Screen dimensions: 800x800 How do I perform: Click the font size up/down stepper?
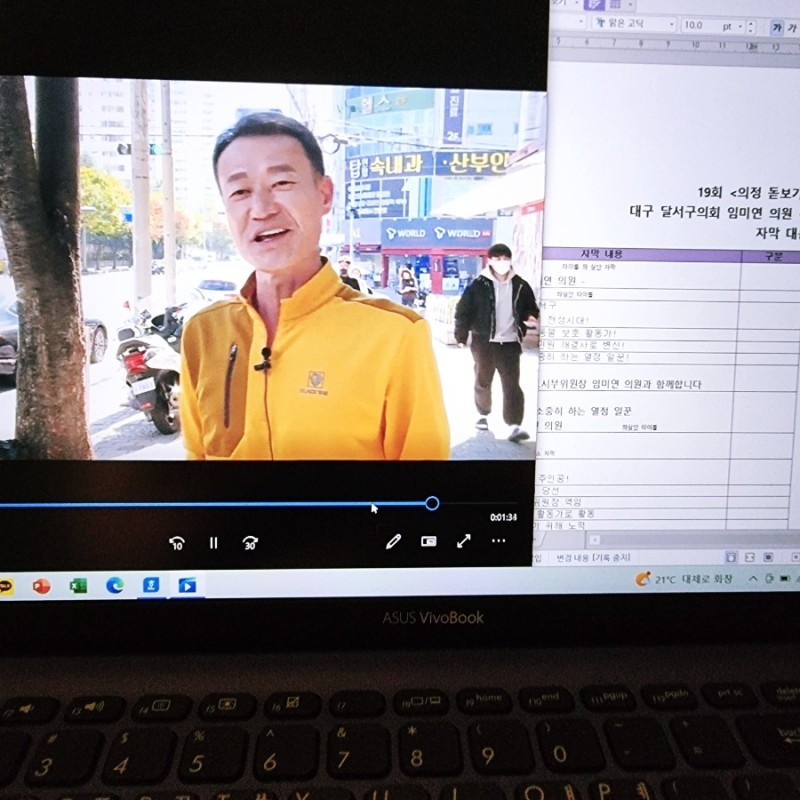(x=751, y=27)
